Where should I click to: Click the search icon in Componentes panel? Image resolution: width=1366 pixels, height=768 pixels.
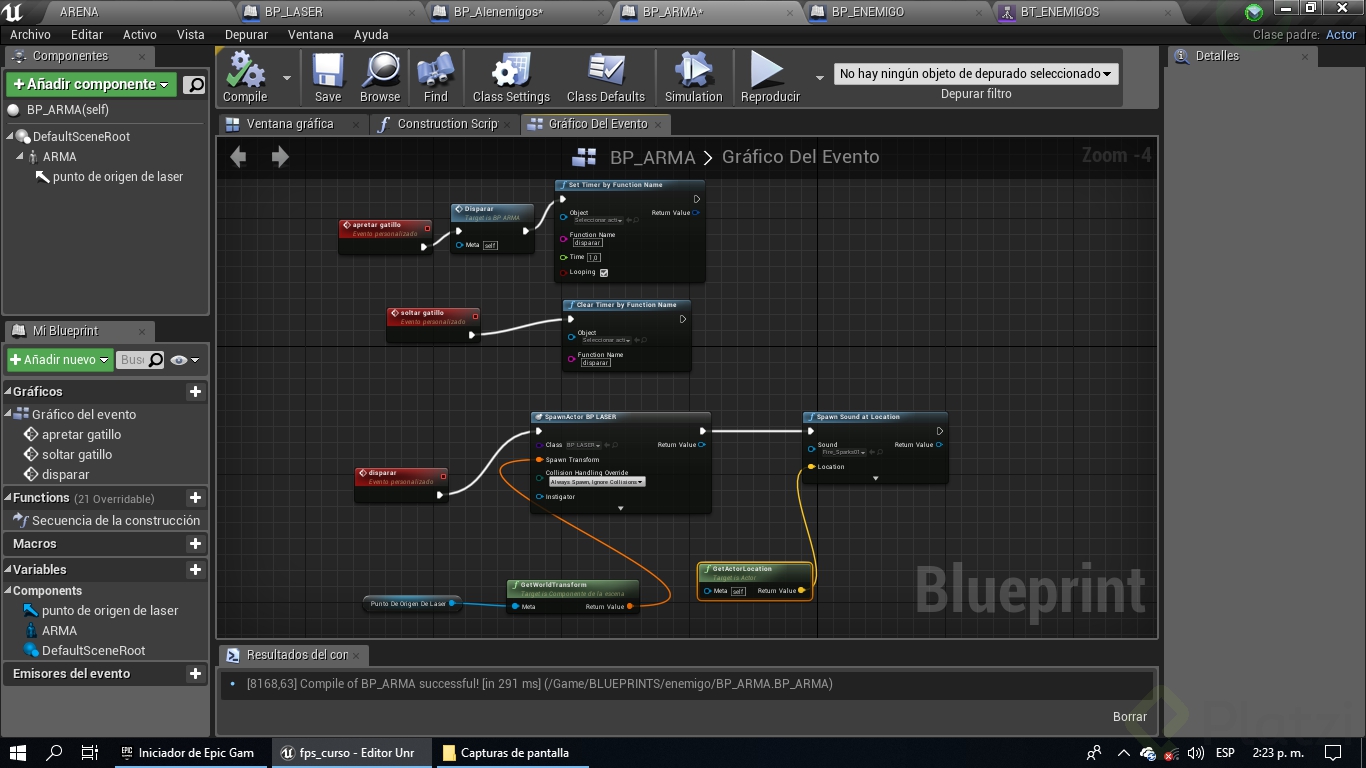[x=195, y=85]
